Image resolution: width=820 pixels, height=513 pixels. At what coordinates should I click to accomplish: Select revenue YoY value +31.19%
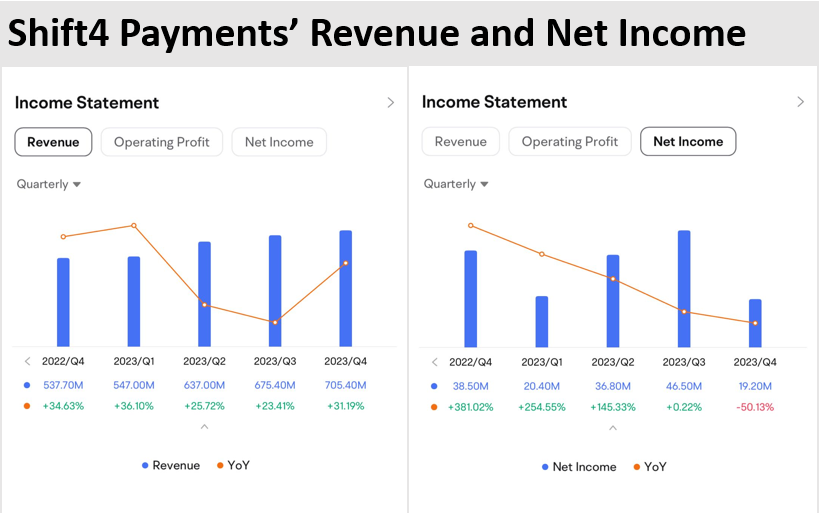coord(346,406)
